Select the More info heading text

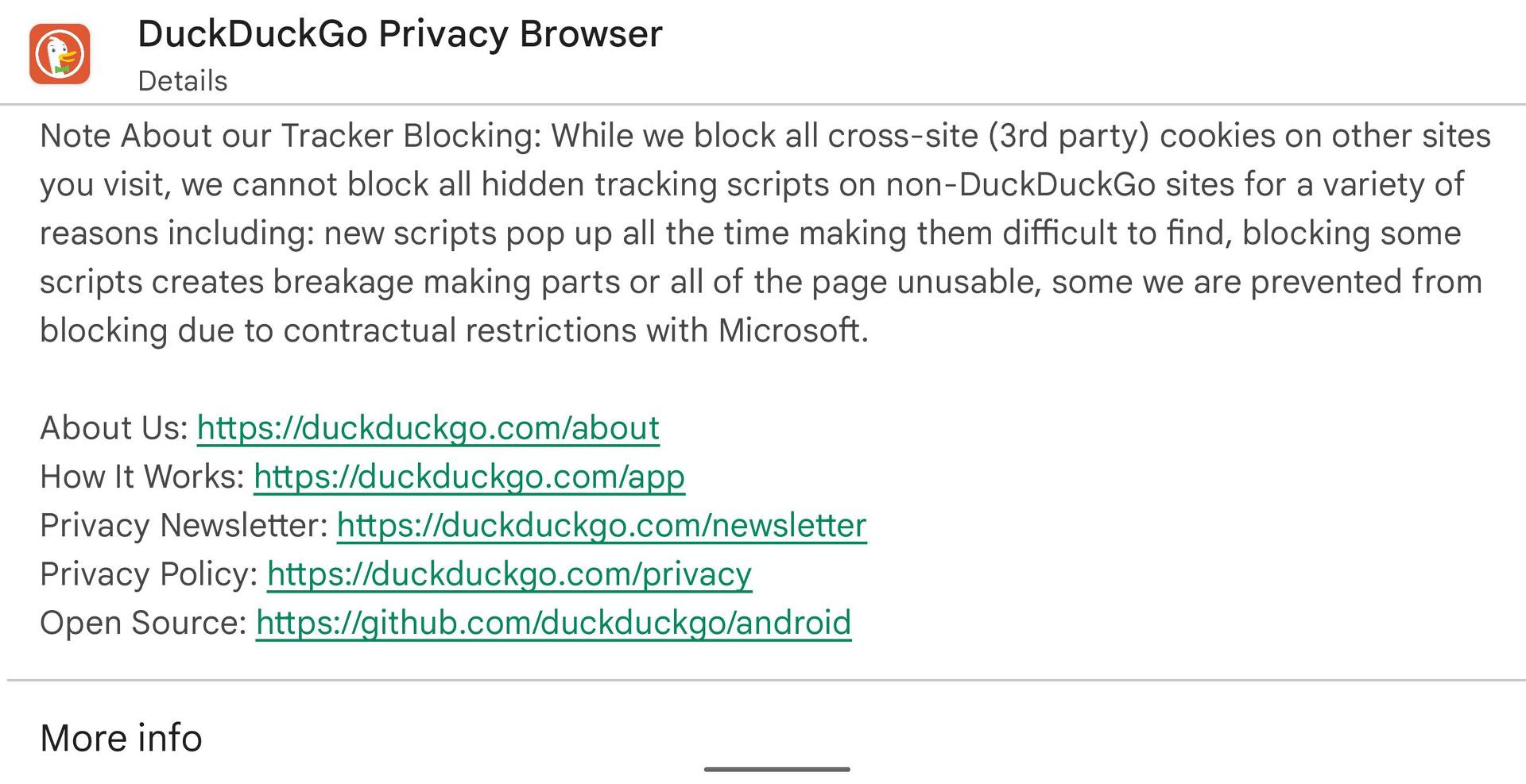tap(120, 738)
